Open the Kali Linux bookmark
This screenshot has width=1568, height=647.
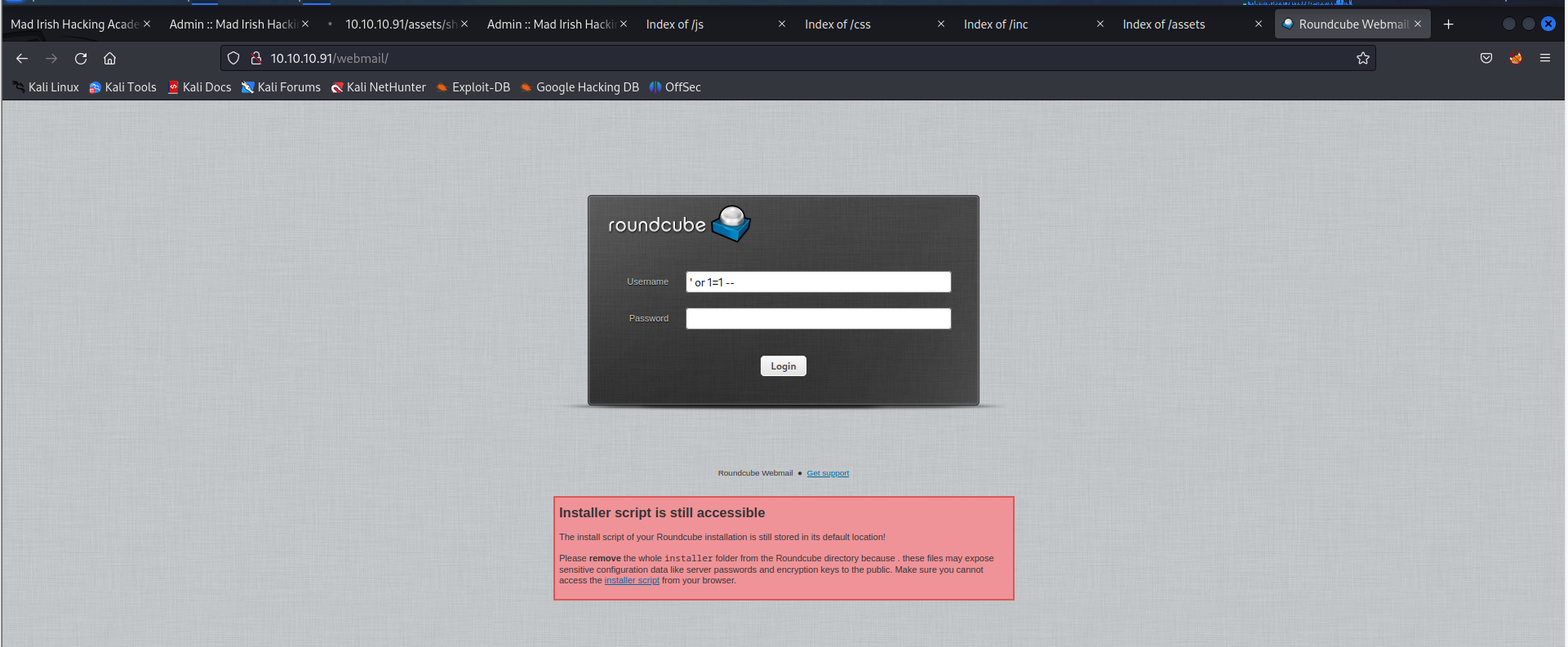pyautogui.click(x=46, y=87)
